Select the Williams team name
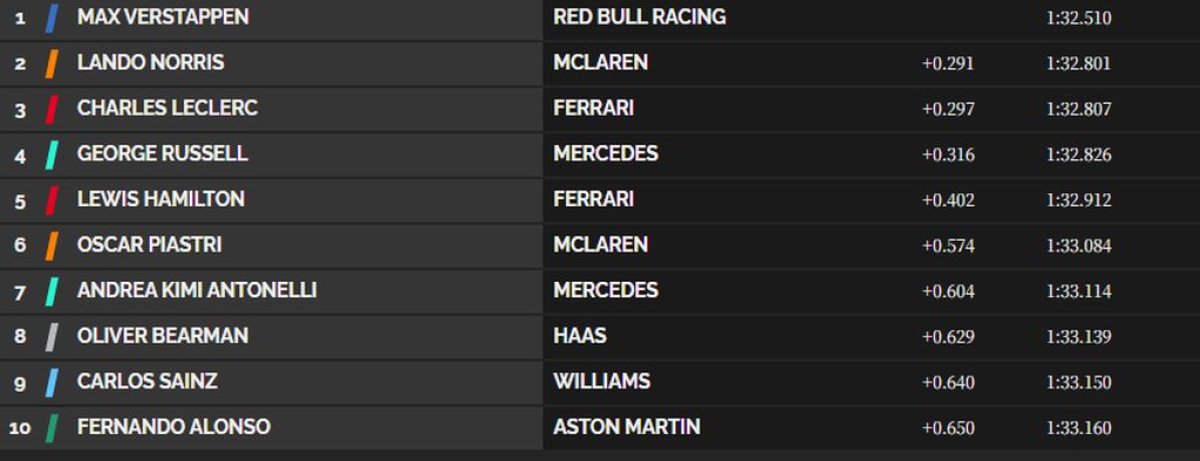 coord(601,381)
